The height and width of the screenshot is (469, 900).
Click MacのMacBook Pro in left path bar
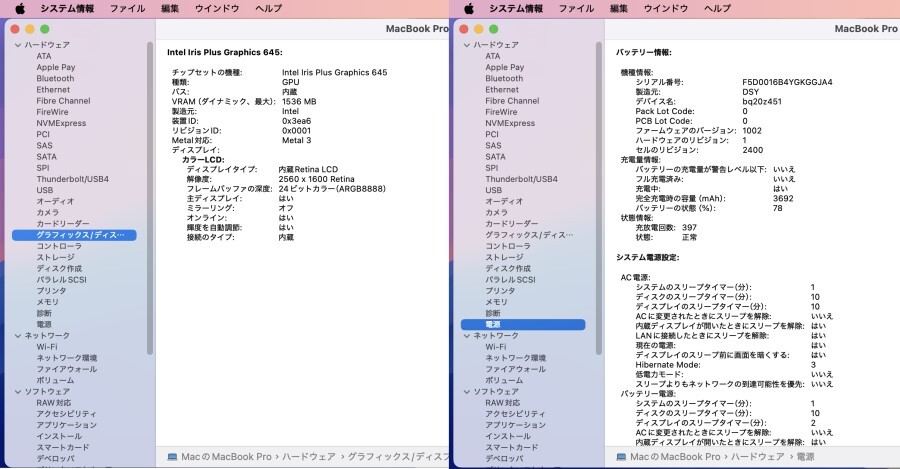click(x=226, y=457)
